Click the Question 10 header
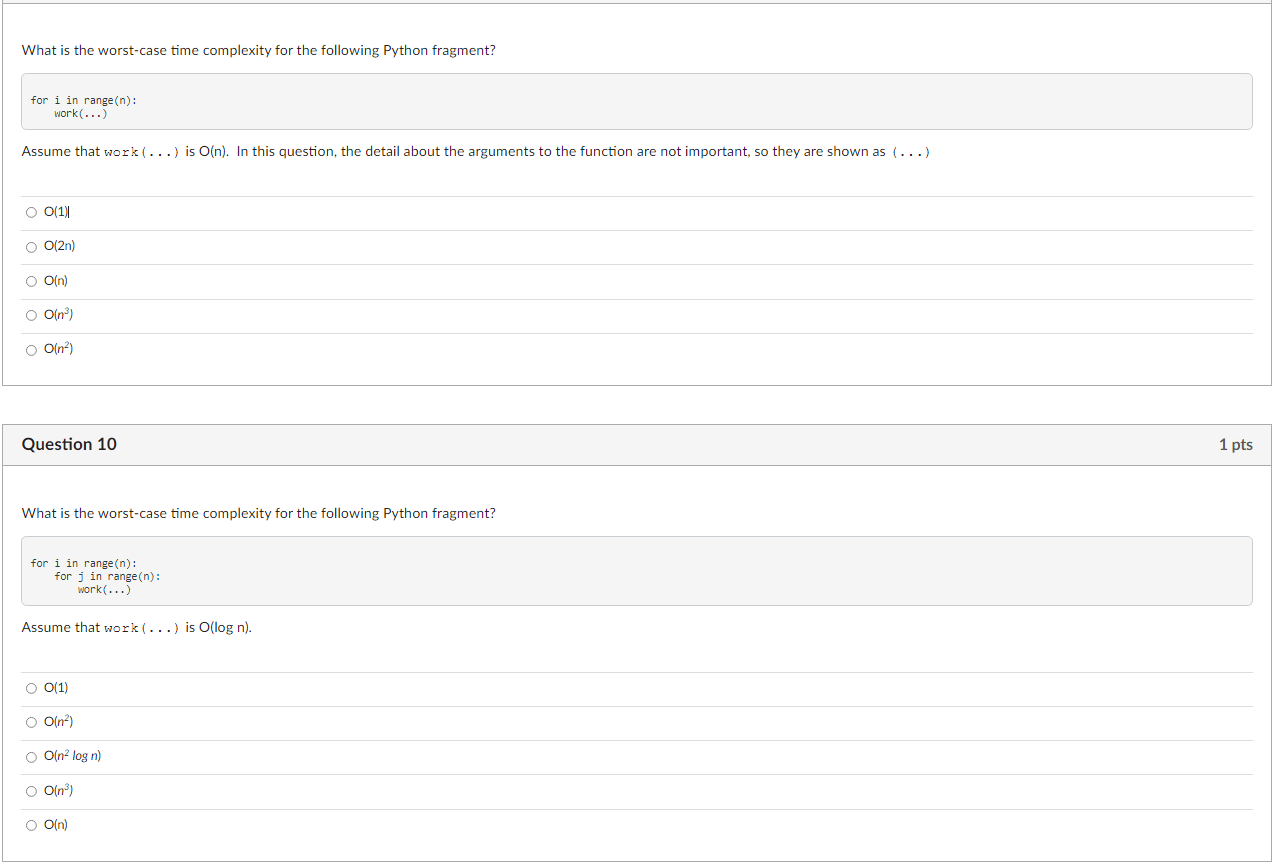Viewport: 1274px width, 864px height. tap(69, 444)
